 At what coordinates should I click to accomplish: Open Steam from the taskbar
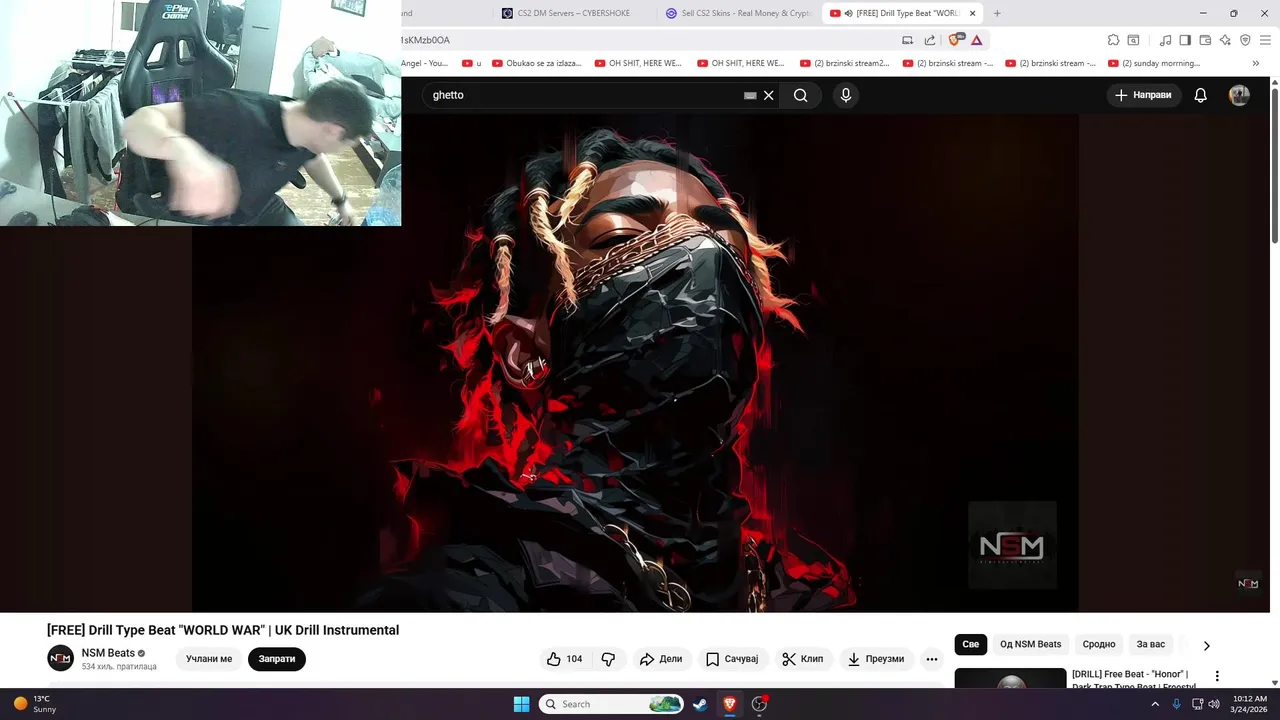tap(700, 704)
